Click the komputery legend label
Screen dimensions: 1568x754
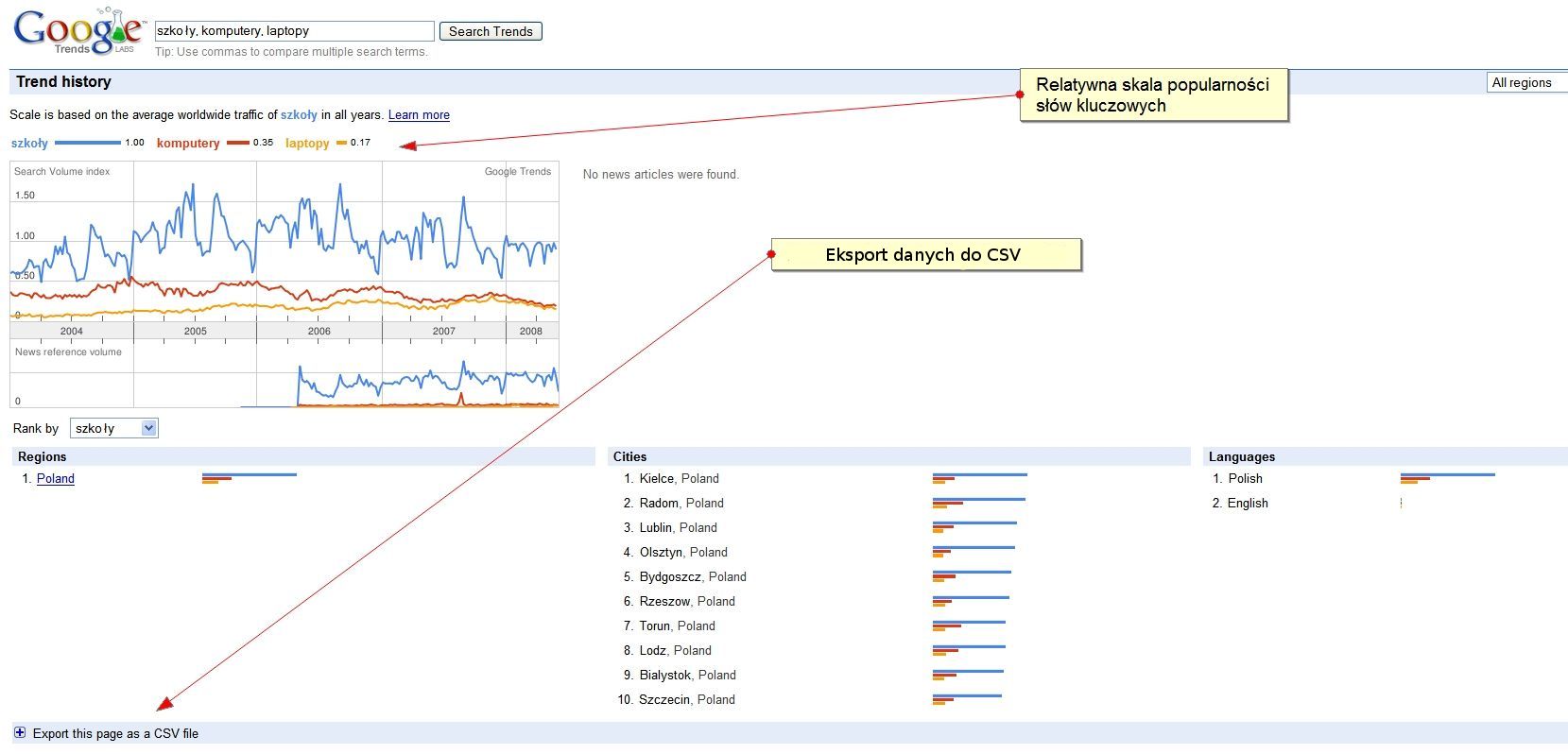click(x=188, y=144)
